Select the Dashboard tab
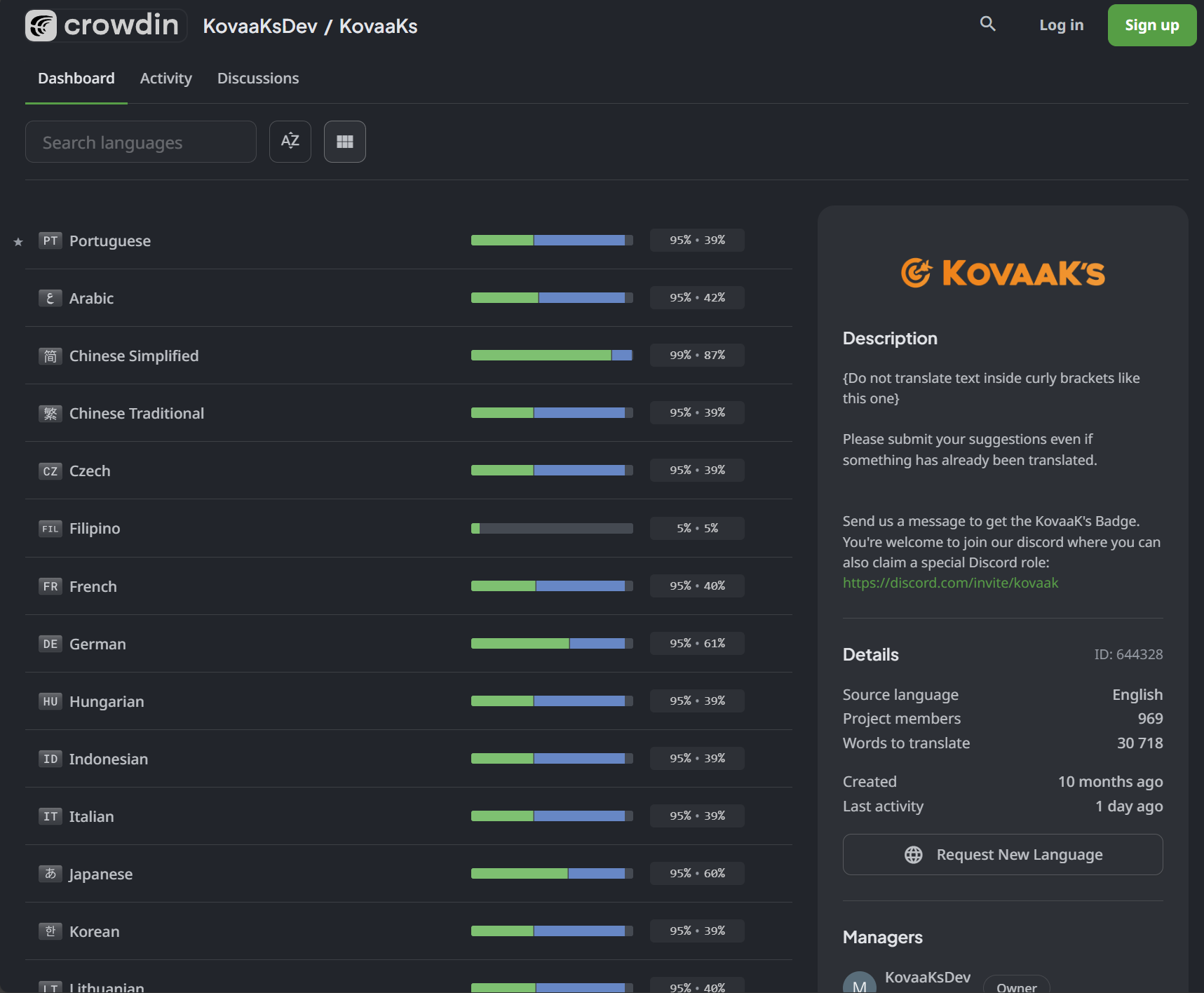Image resolution: width=1204 pixels, height=993 pixels. pyautogui.click(x=76, y=79)
